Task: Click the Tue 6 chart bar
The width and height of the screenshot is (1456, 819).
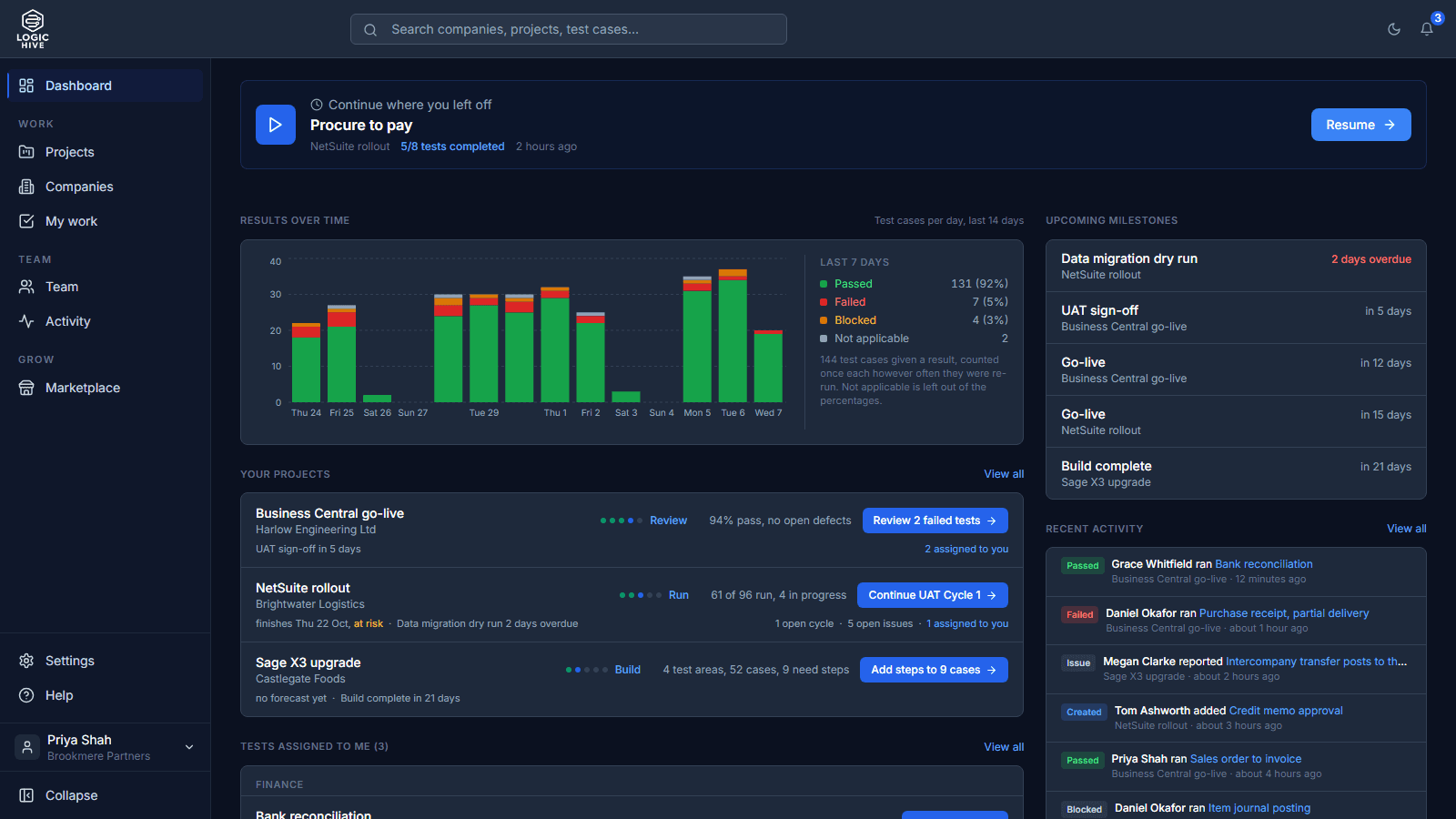Action: (x=733, y=336)
